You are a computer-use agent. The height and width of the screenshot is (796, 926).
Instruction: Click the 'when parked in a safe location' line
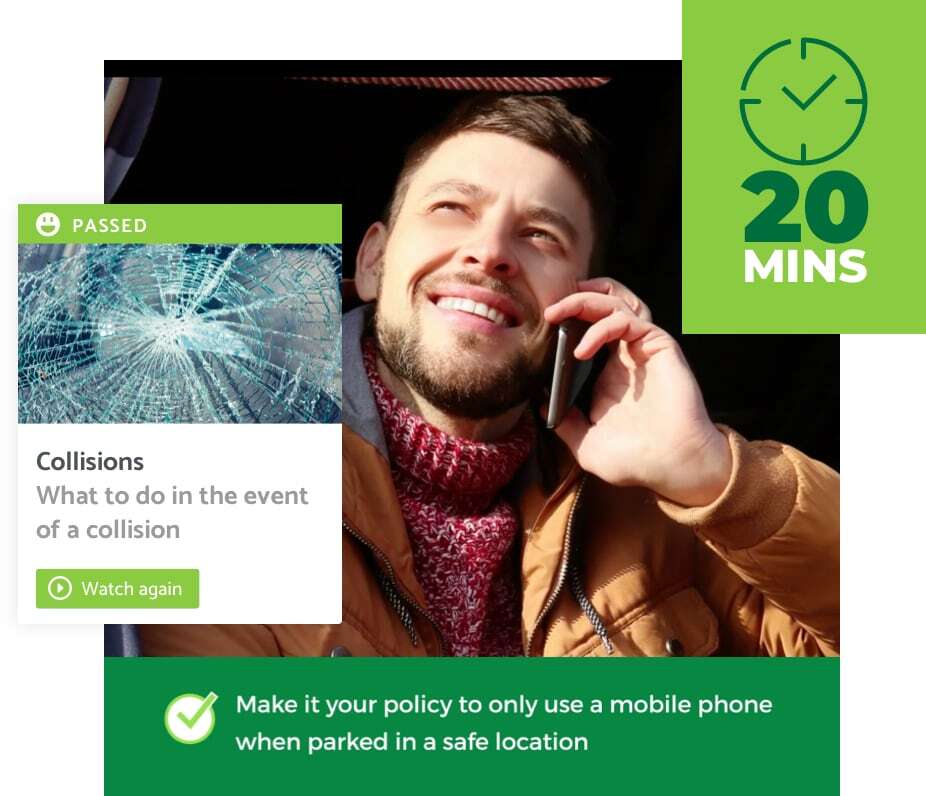pyautogui.click(x=412, y=742)
